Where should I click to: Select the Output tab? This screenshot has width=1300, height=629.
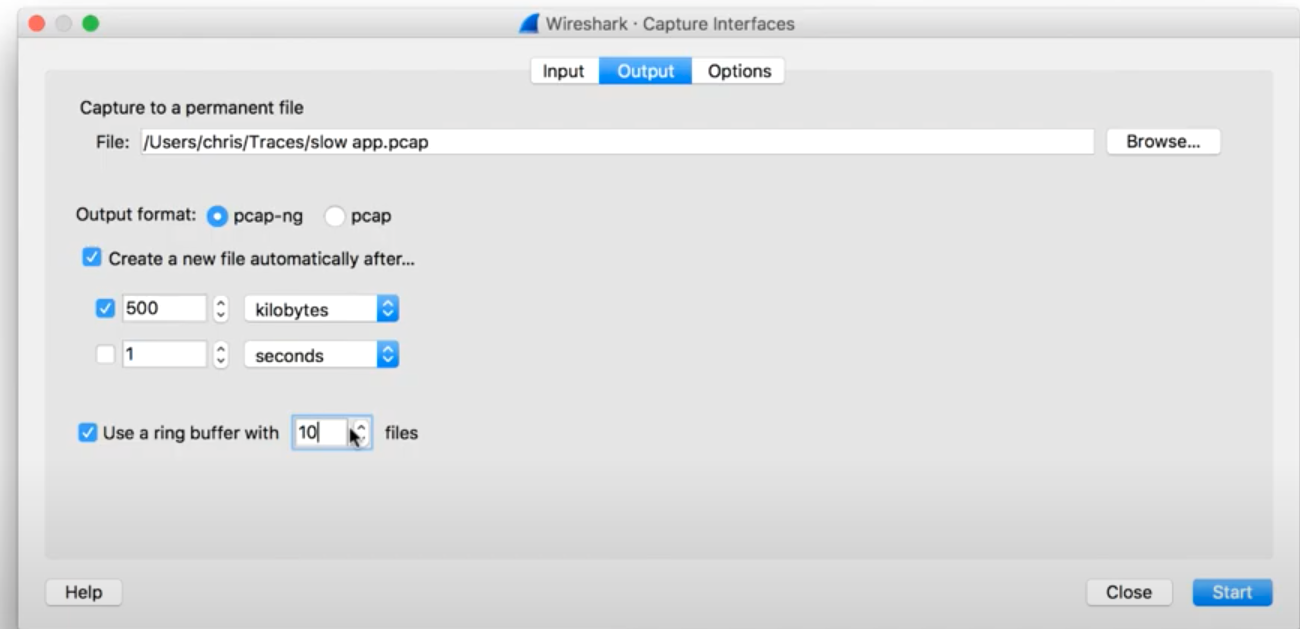[645, 71]
